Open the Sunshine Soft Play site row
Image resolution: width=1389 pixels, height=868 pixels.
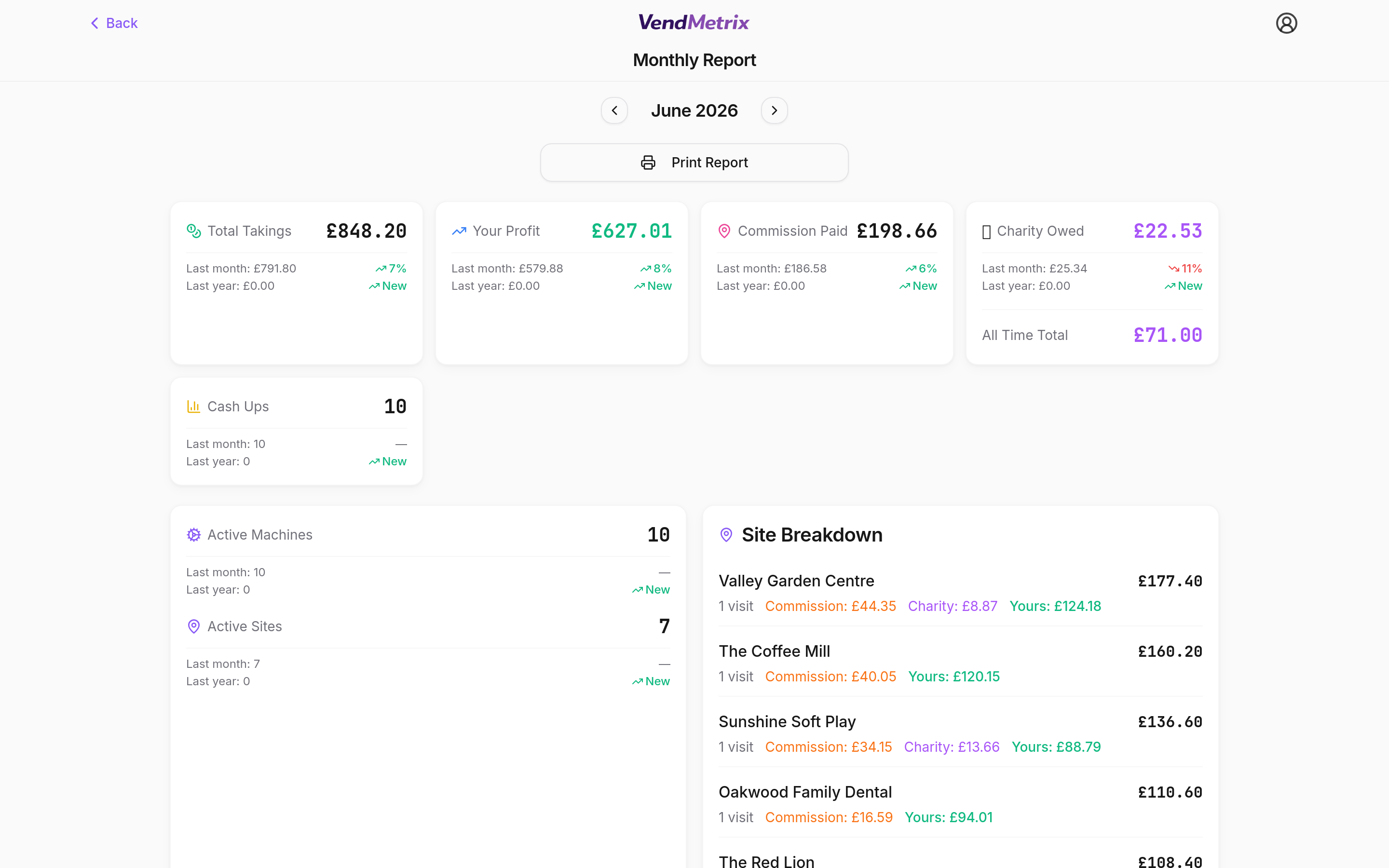click(x=960, y=733)
